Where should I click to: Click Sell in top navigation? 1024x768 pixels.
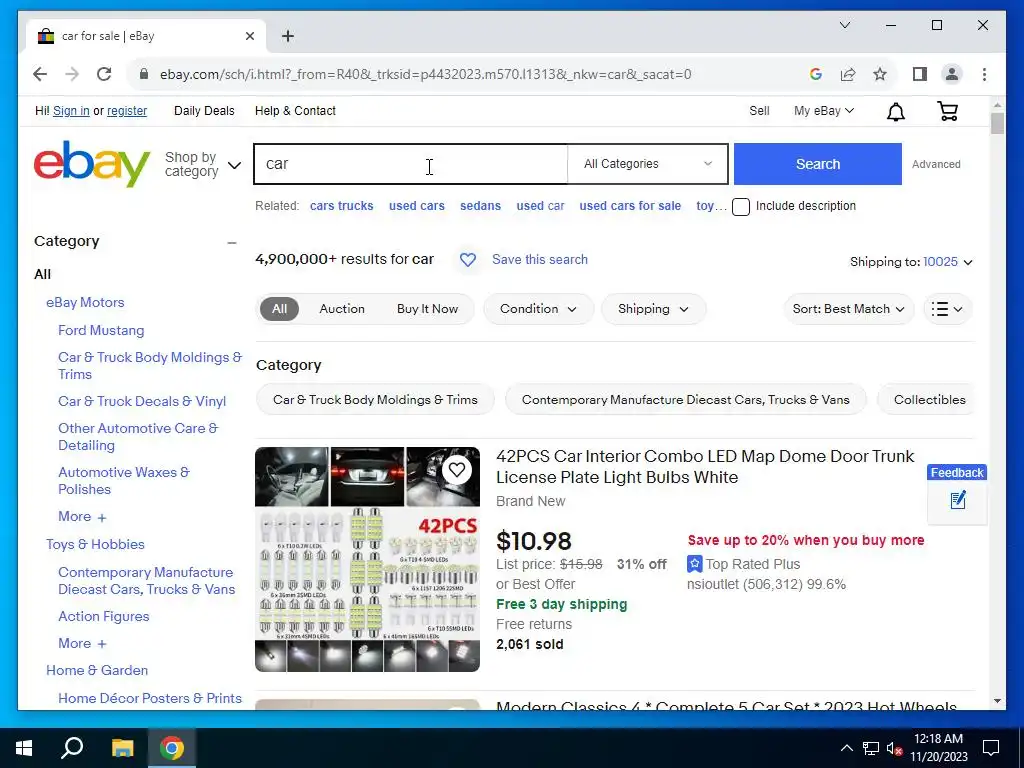[759, 111]
